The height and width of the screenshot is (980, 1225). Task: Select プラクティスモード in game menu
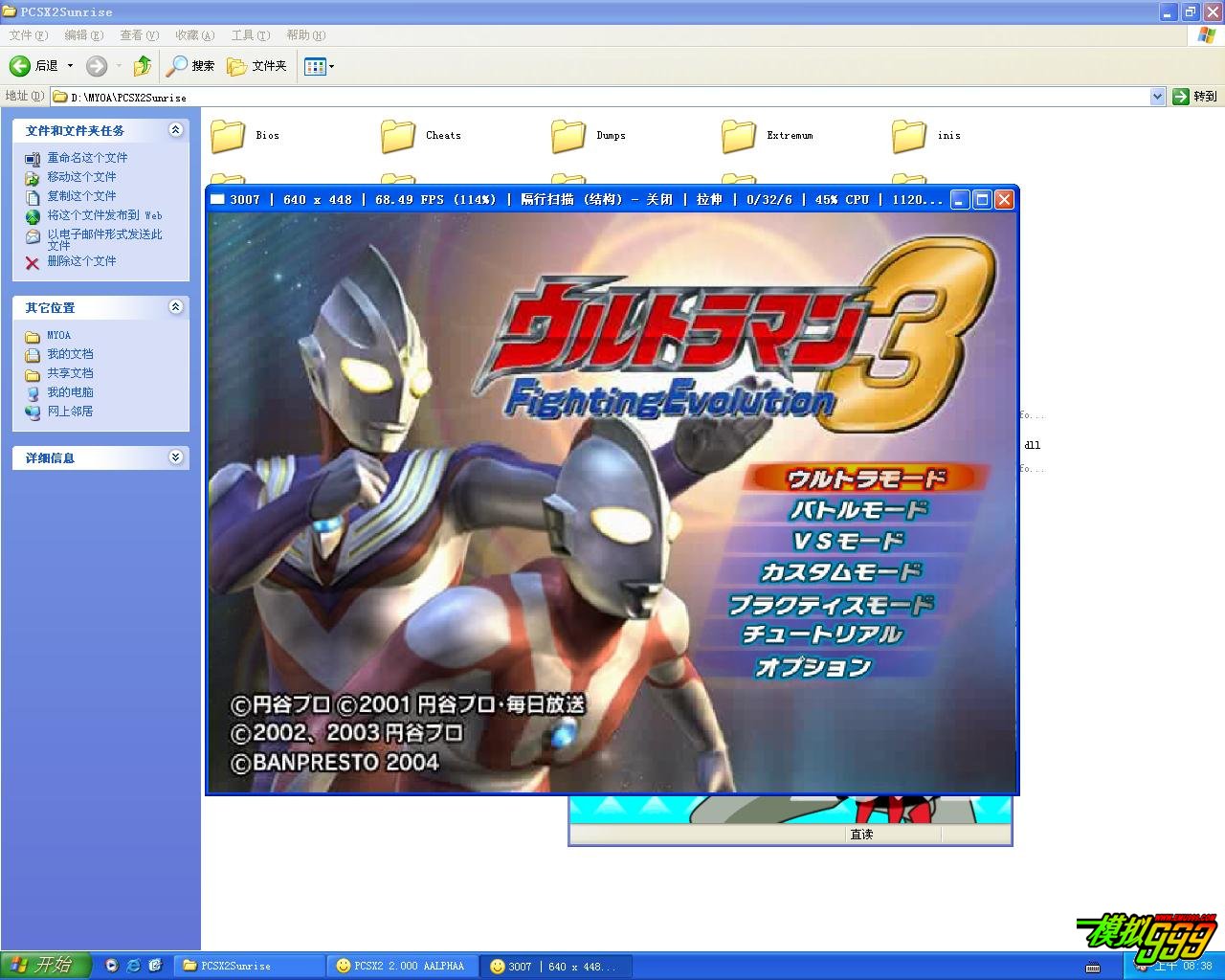click(831, 604)
